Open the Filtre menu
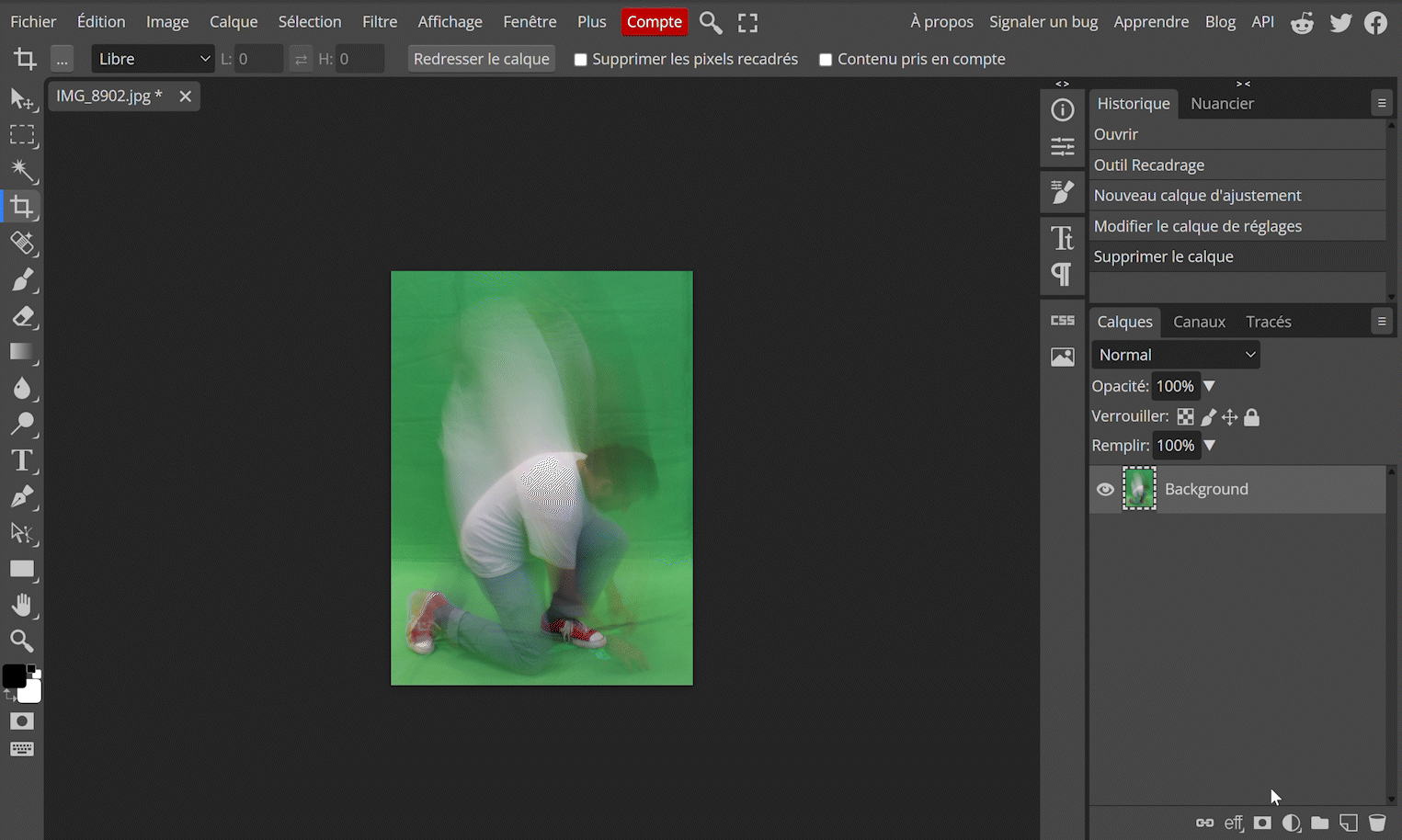Image resolution: width=1402 pixels, height=840 pixels. tap(380, 22)
